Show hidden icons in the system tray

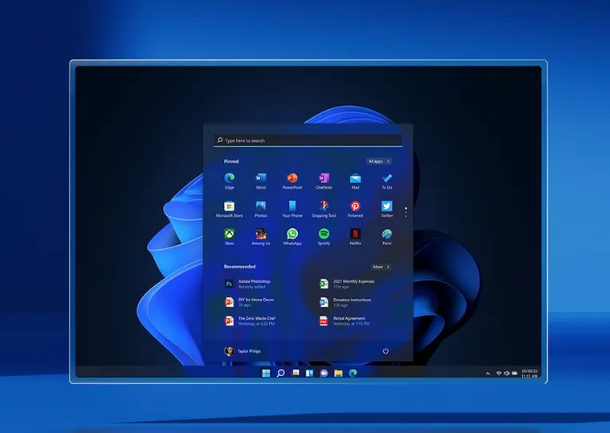point(488,373)
